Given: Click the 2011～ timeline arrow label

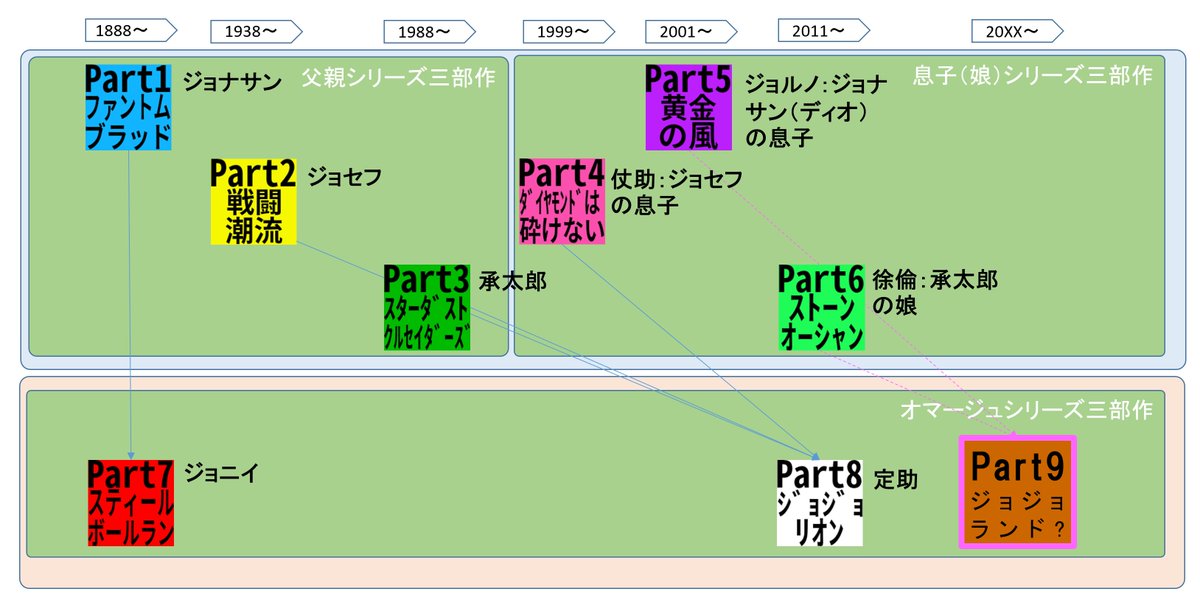Looking at the screenshot, I should coord(826,31).
